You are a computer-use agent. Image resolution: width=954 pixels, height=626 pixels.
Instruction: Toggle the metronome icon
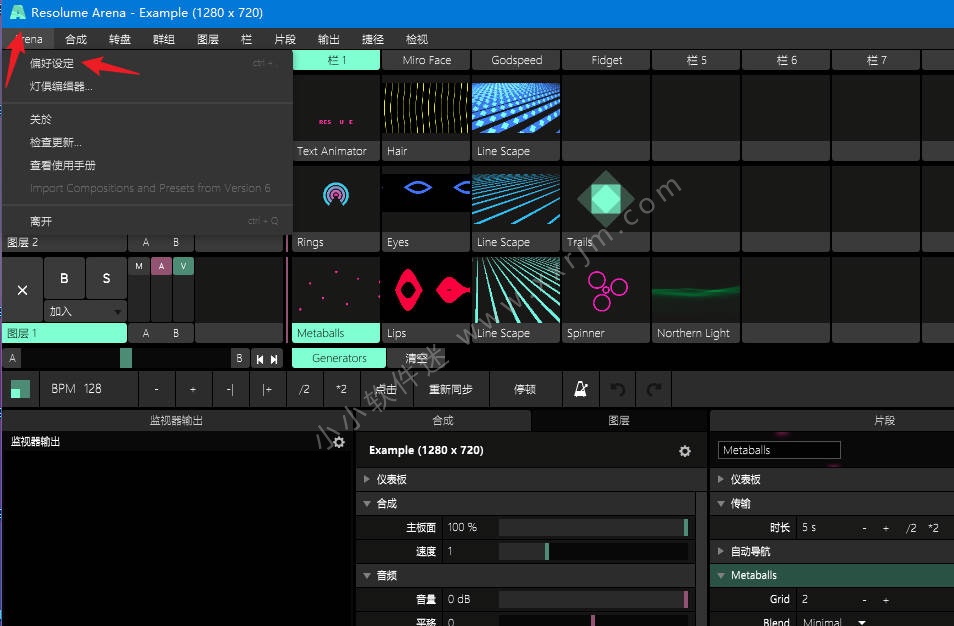[x=580, y=389]
